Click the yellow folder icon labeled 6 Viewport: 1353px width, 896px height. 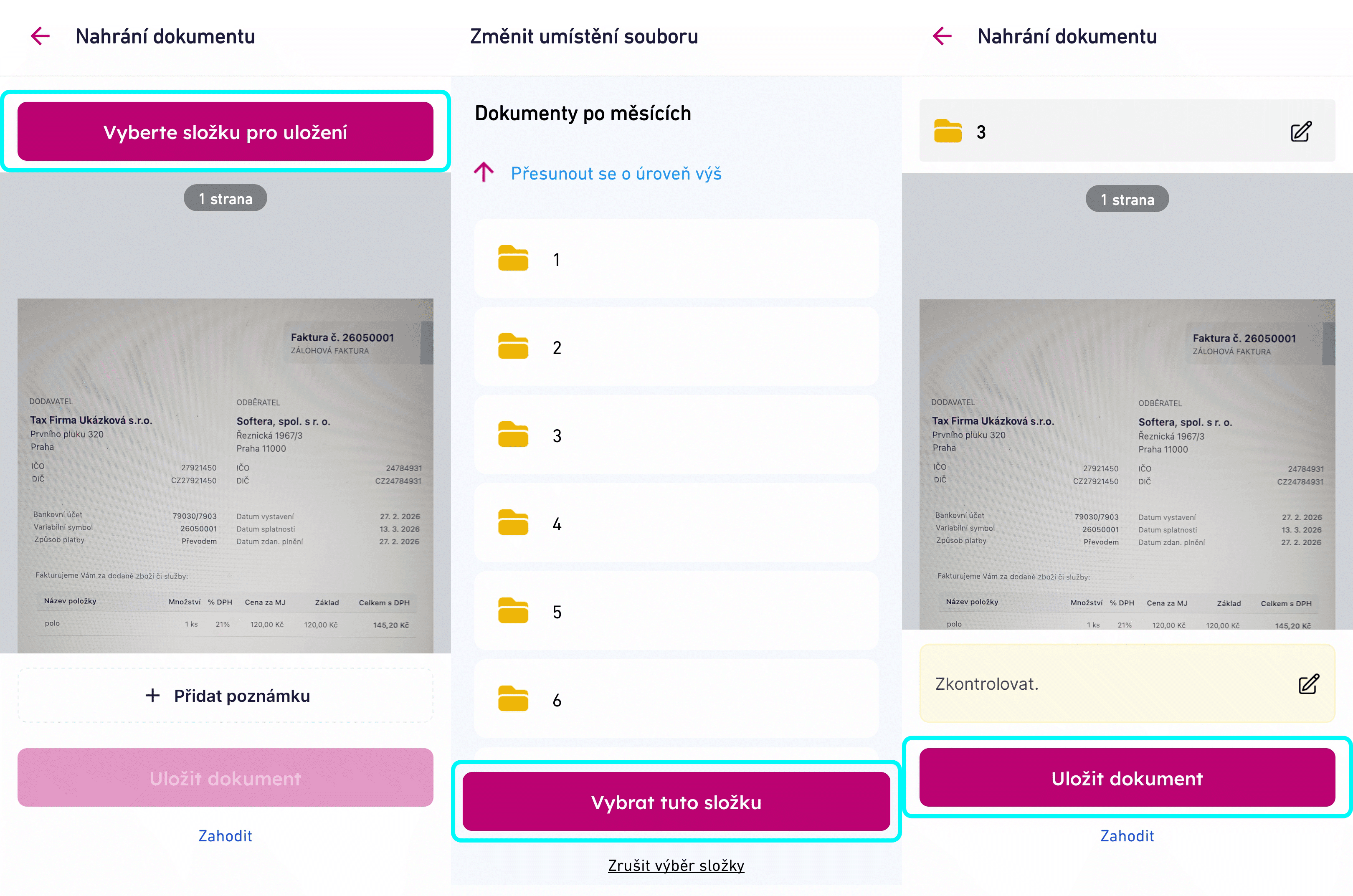pos(512,698)
